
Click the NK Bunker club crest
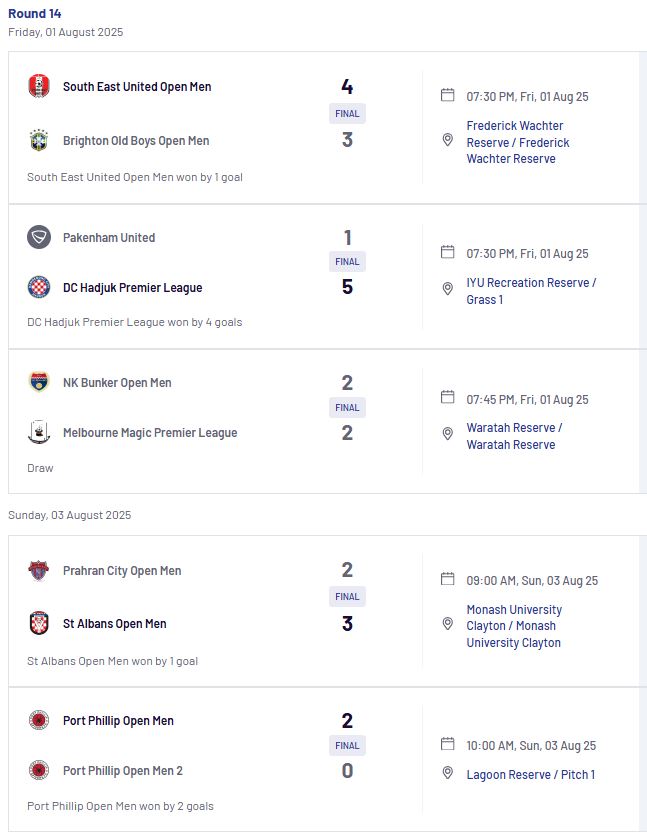pyautogui.click(x=39, y=382)
